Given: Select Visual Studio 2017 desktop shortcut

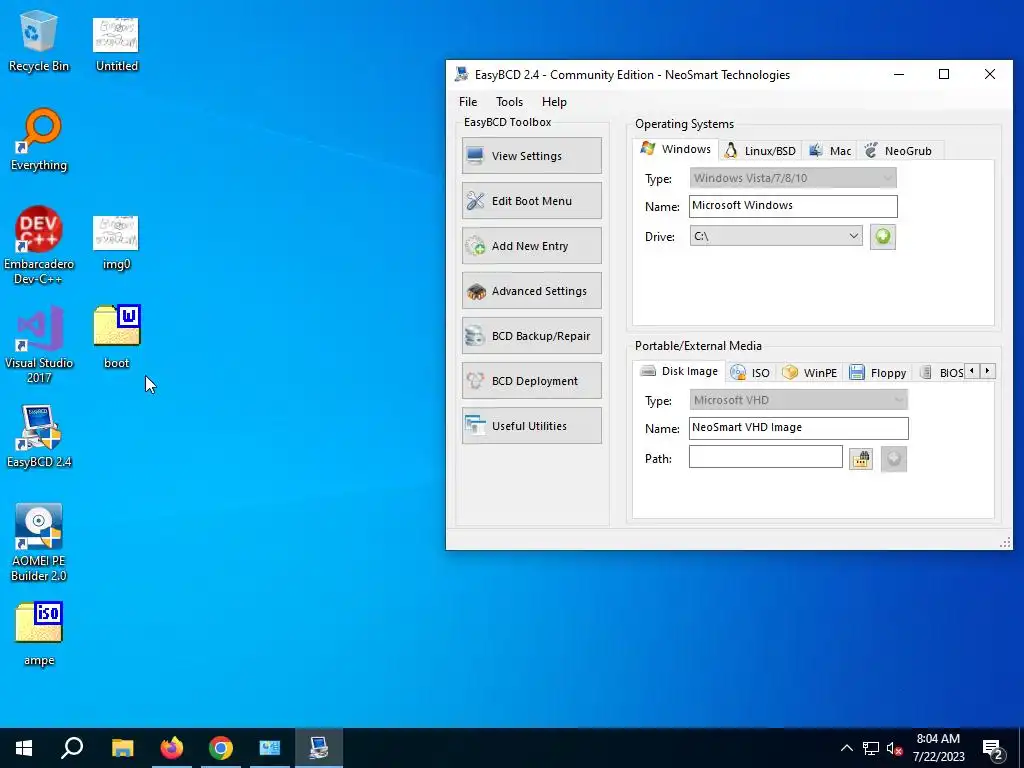Looking at the screenshot, I should click(39, 344).
